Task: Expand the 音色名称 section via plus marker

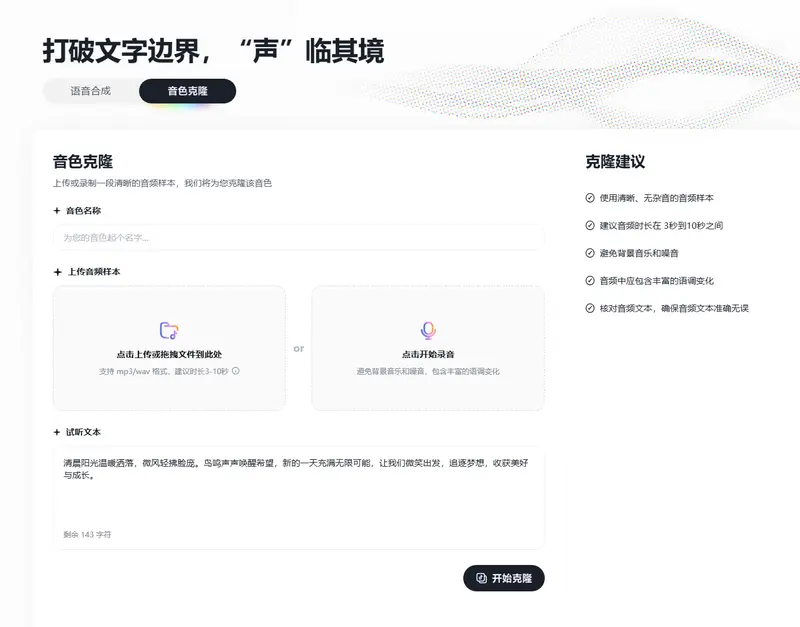Action: click(55, 211)
